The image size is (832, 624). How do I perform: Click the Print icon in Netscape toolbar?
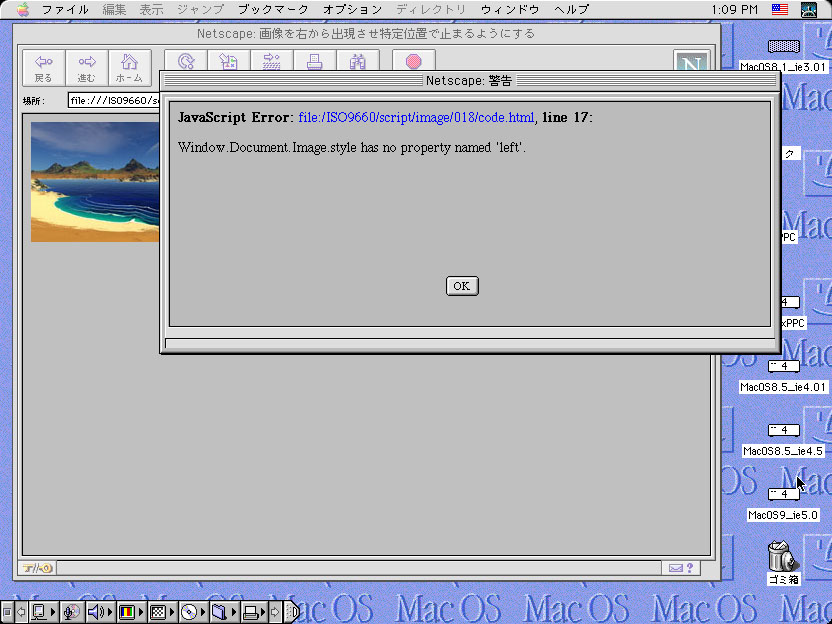314,61
